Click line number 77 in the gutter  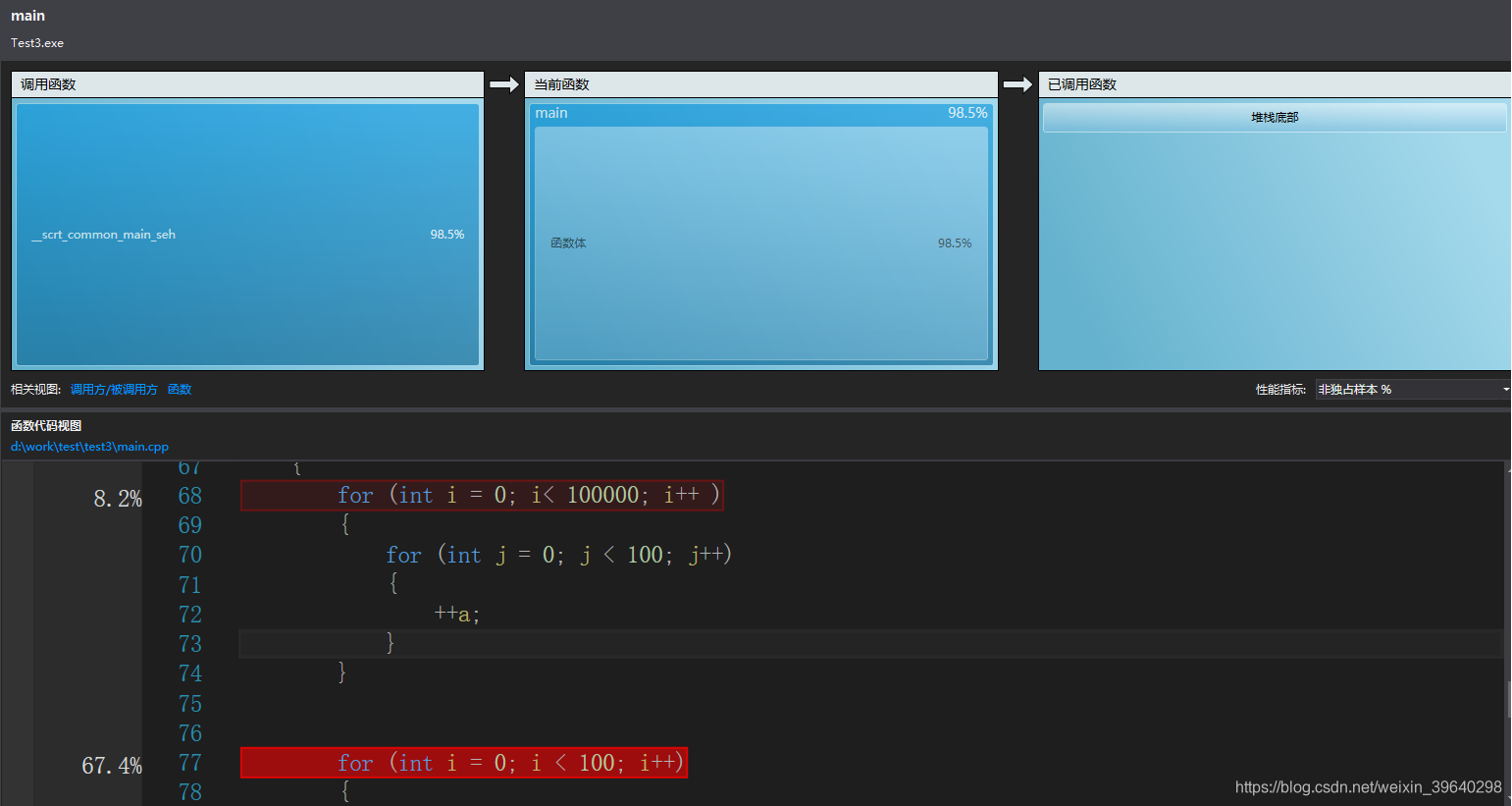click(x=190, y=763)
